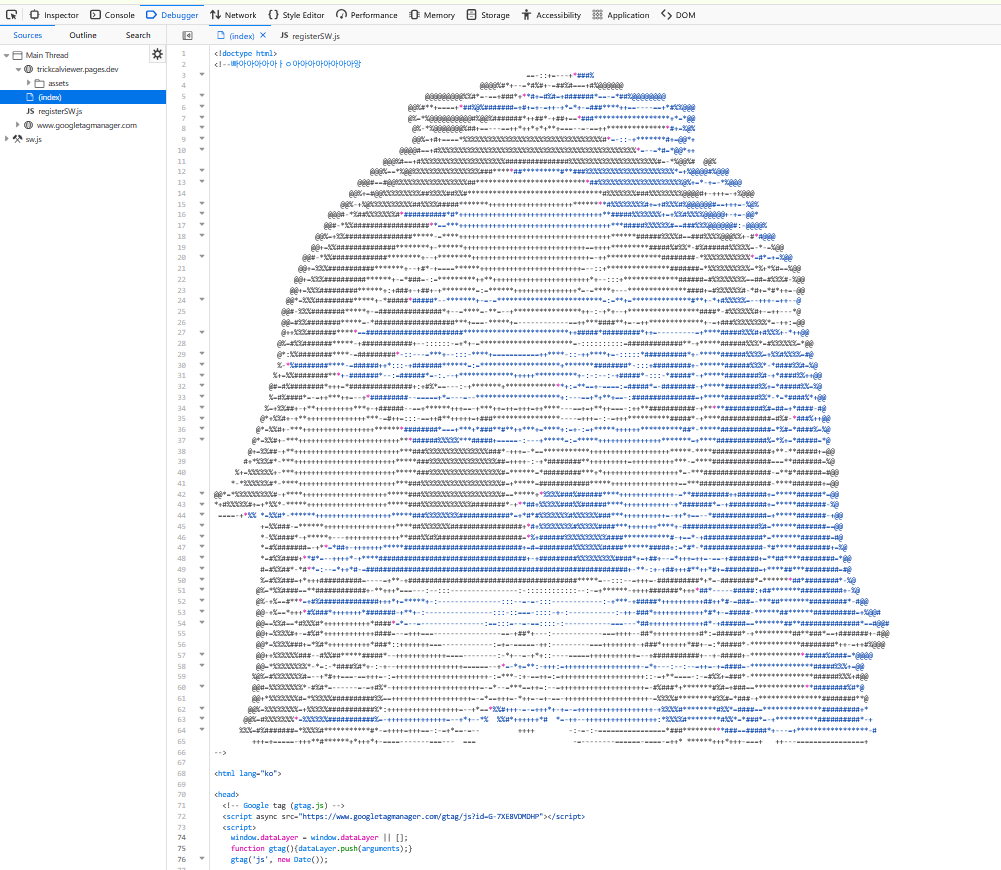Click the <html lang="ko"> code line
The width and height of the screenshot is (1001, 870).
(248, 774)
